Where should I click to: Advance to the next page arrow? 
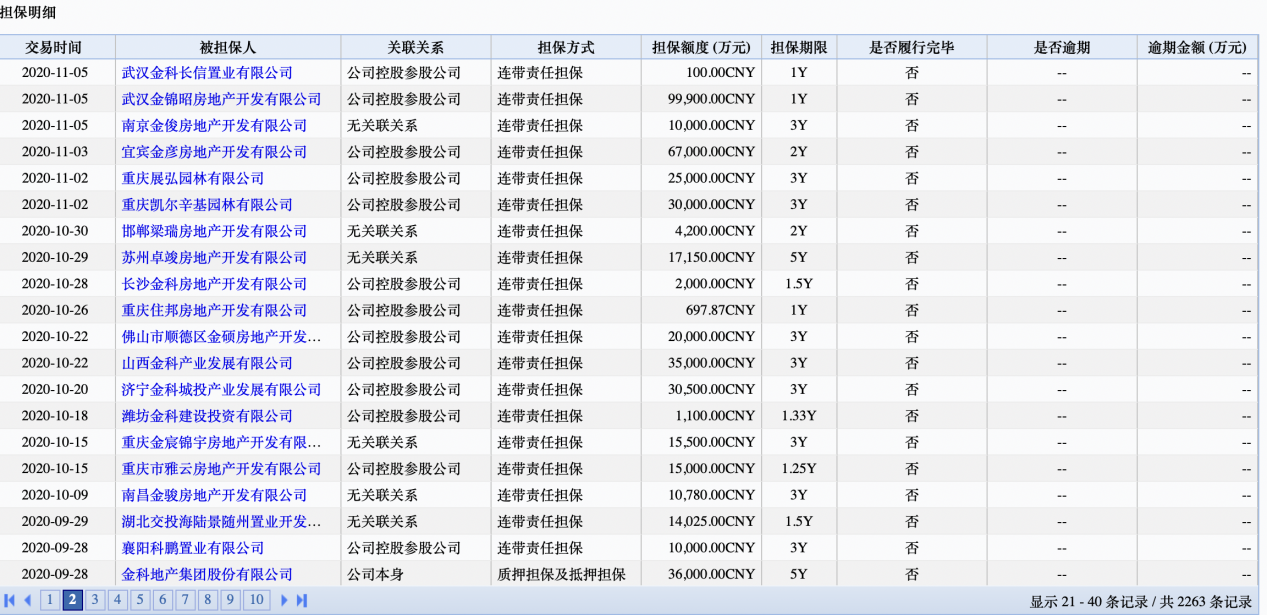pos(284,601)
